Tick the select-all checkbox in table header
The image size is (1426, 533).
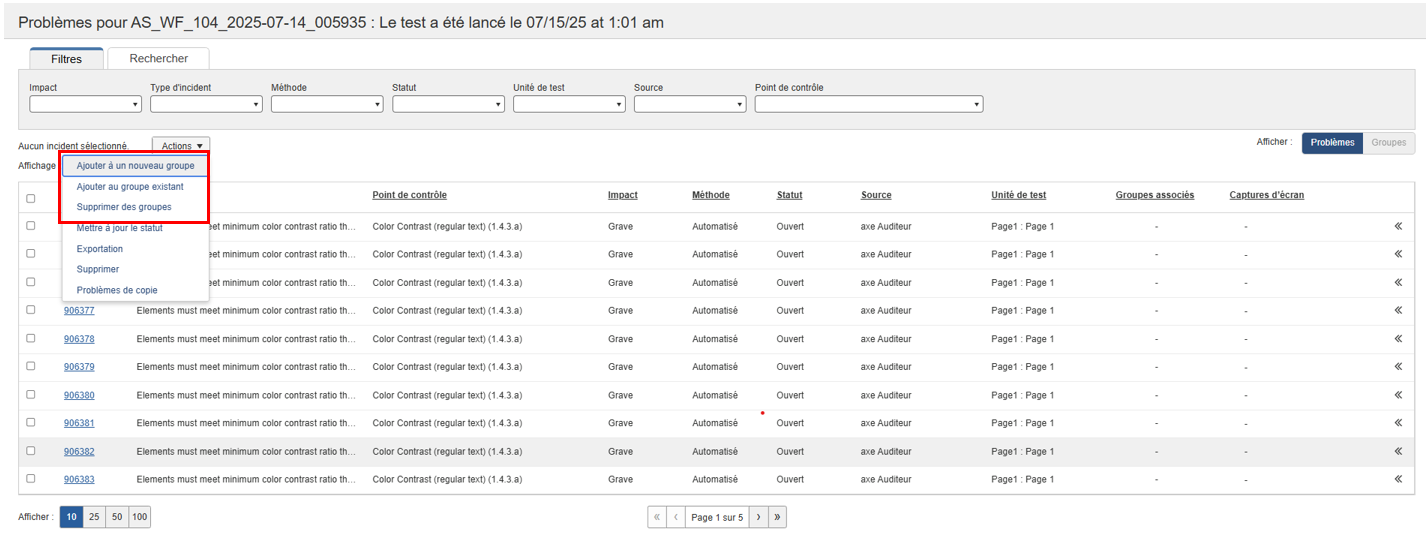click(31, 198)
